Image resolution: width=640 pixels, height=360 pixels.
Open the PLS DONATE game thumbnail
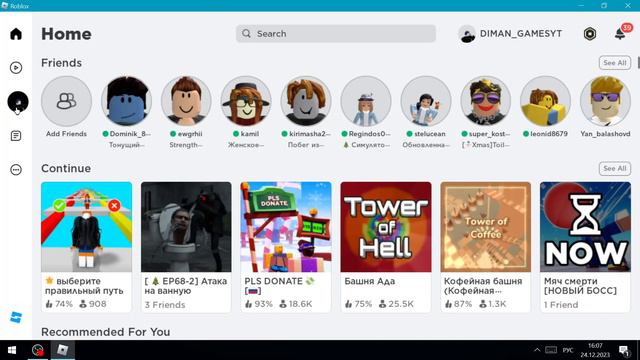click(x=286, y=227)
